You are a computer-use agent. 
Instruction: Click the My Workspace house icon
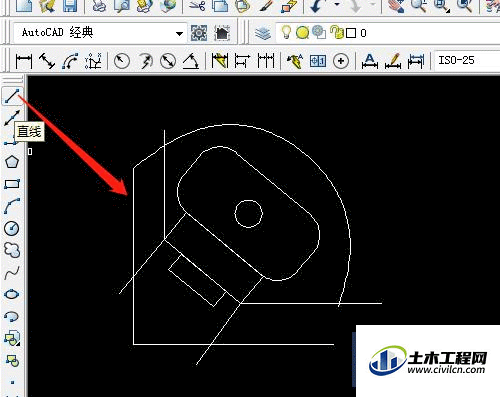[x=222, y=33]
